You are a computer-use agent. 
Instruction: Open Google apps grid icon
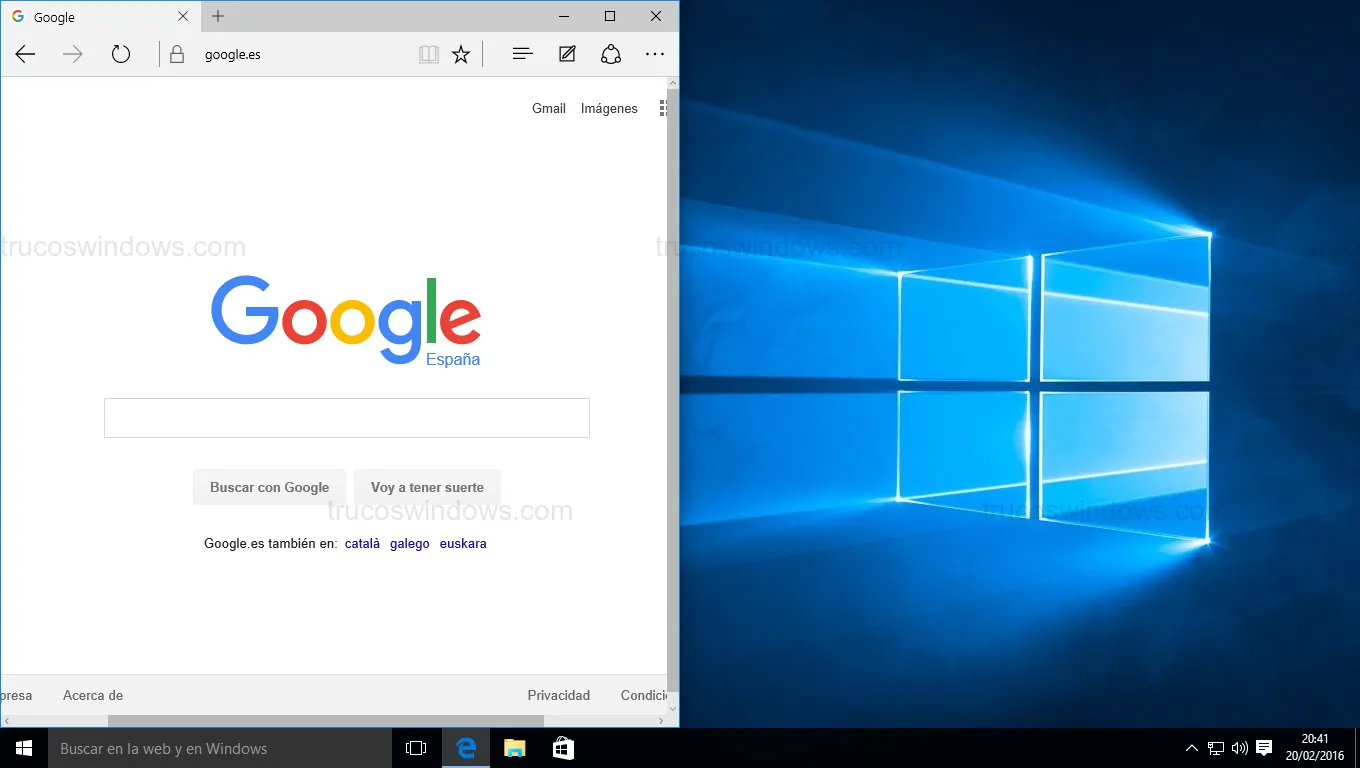click(663, 108)
